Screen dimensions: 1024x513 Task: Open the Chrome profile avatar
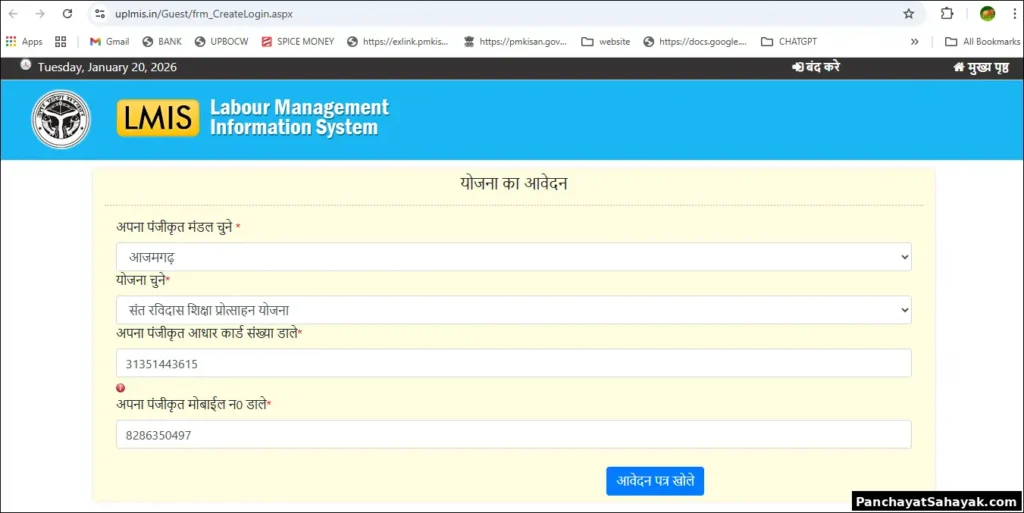coord(987,13)
